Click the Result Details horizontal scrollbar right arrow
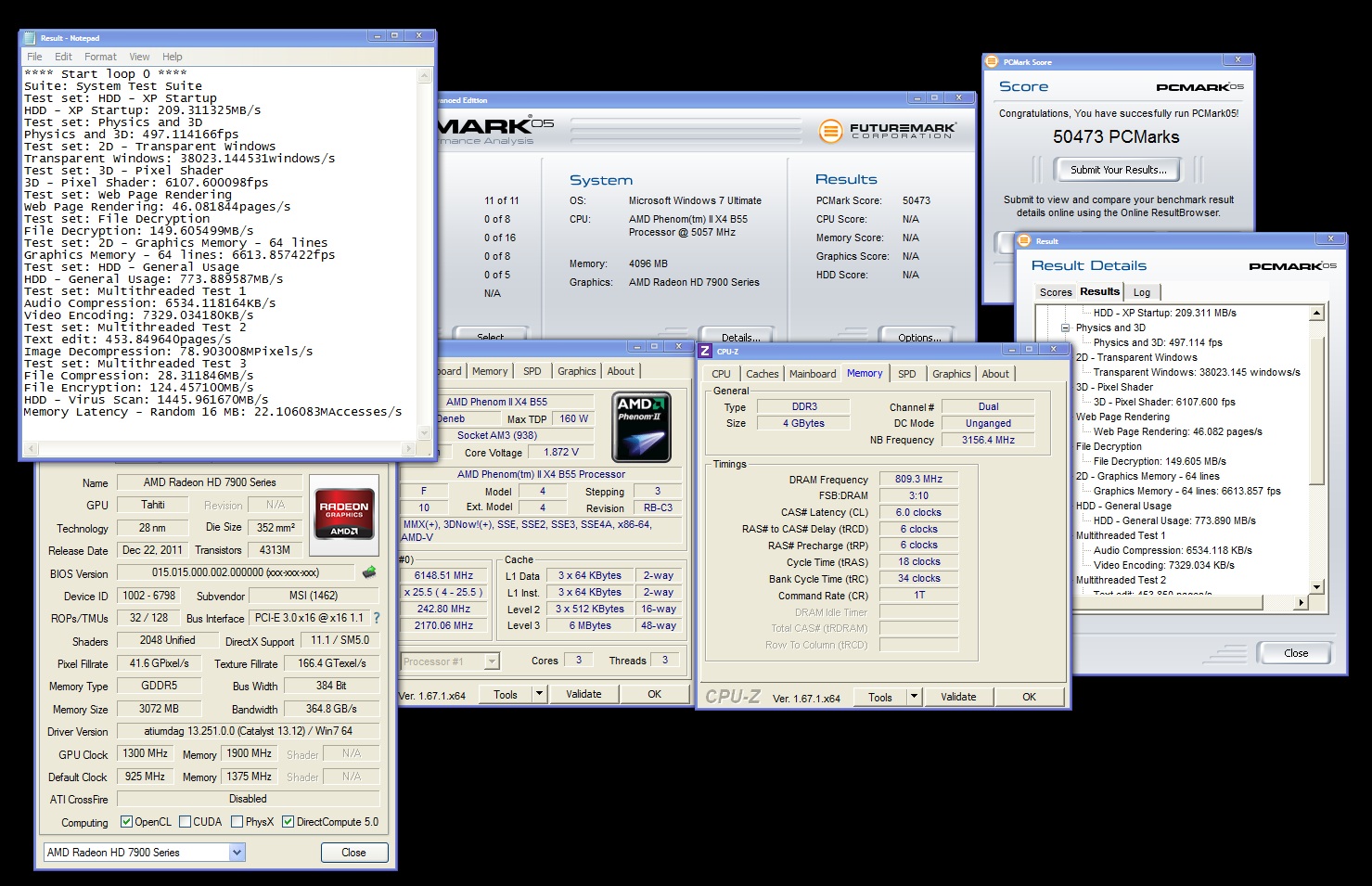This screenshot has height=886, width=1372. click(x=1301, y=602)
